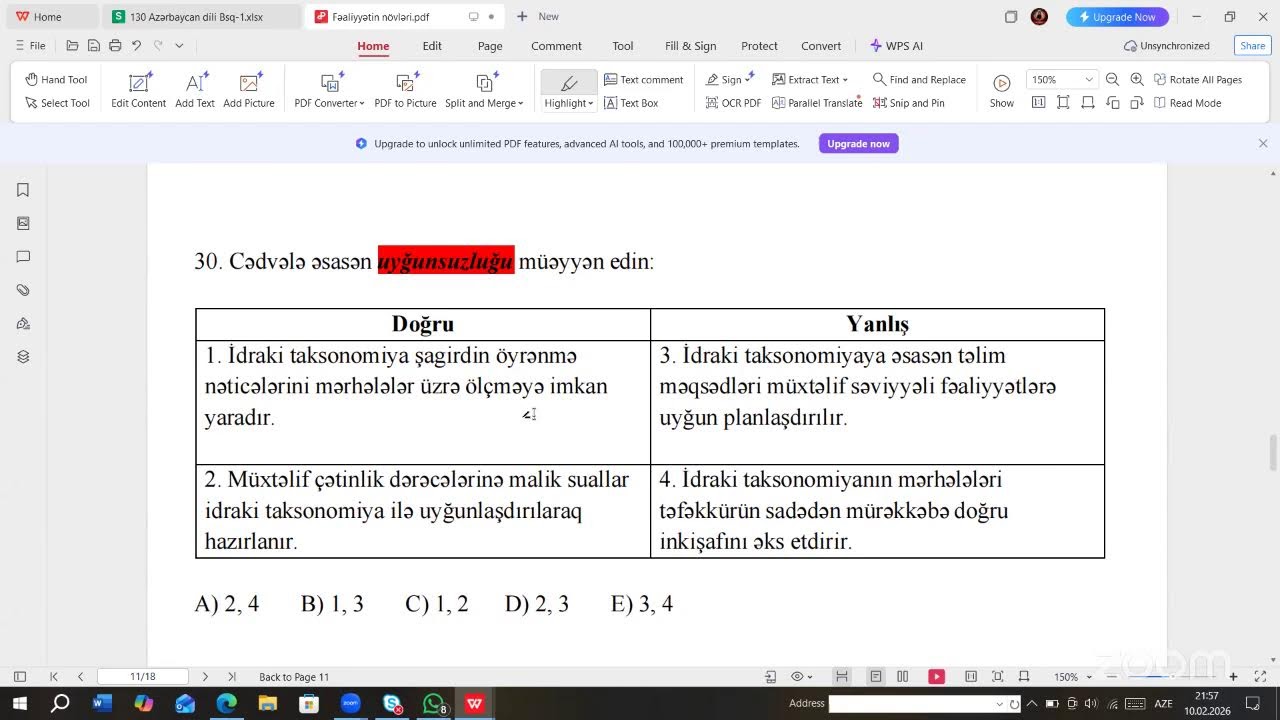Choose the Add Picture tool
The image size is (1280, 720).
tap(249, 91)
